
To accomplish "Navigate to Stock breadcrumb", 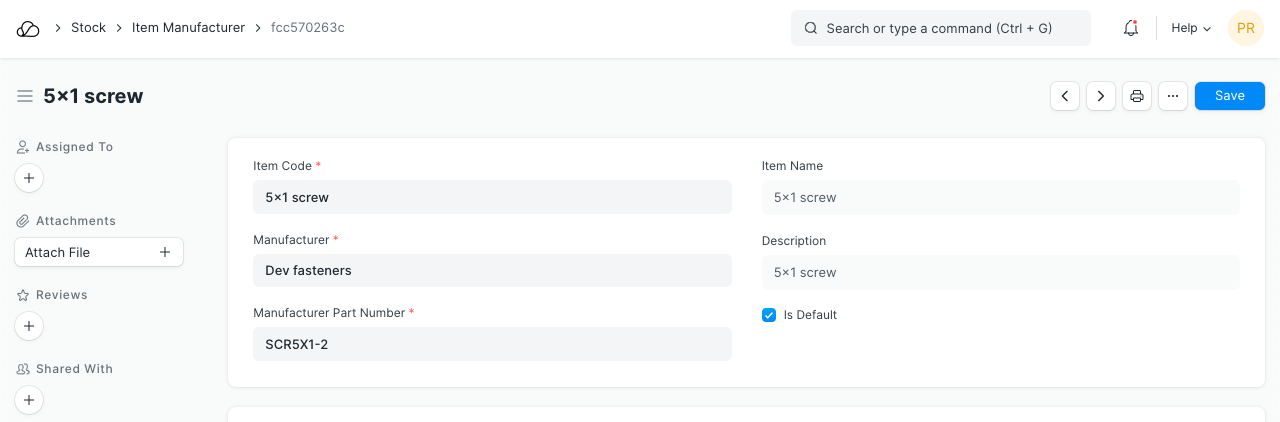I will (88, 28).
